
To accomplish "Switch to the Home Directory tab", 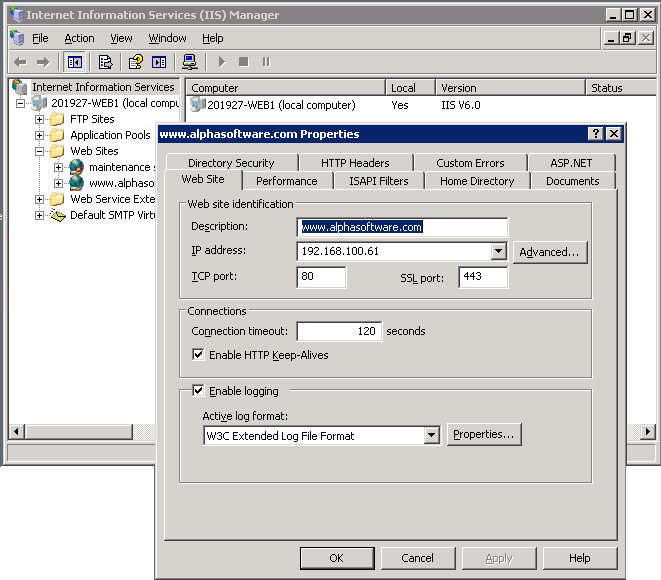I will click(477, 181).
